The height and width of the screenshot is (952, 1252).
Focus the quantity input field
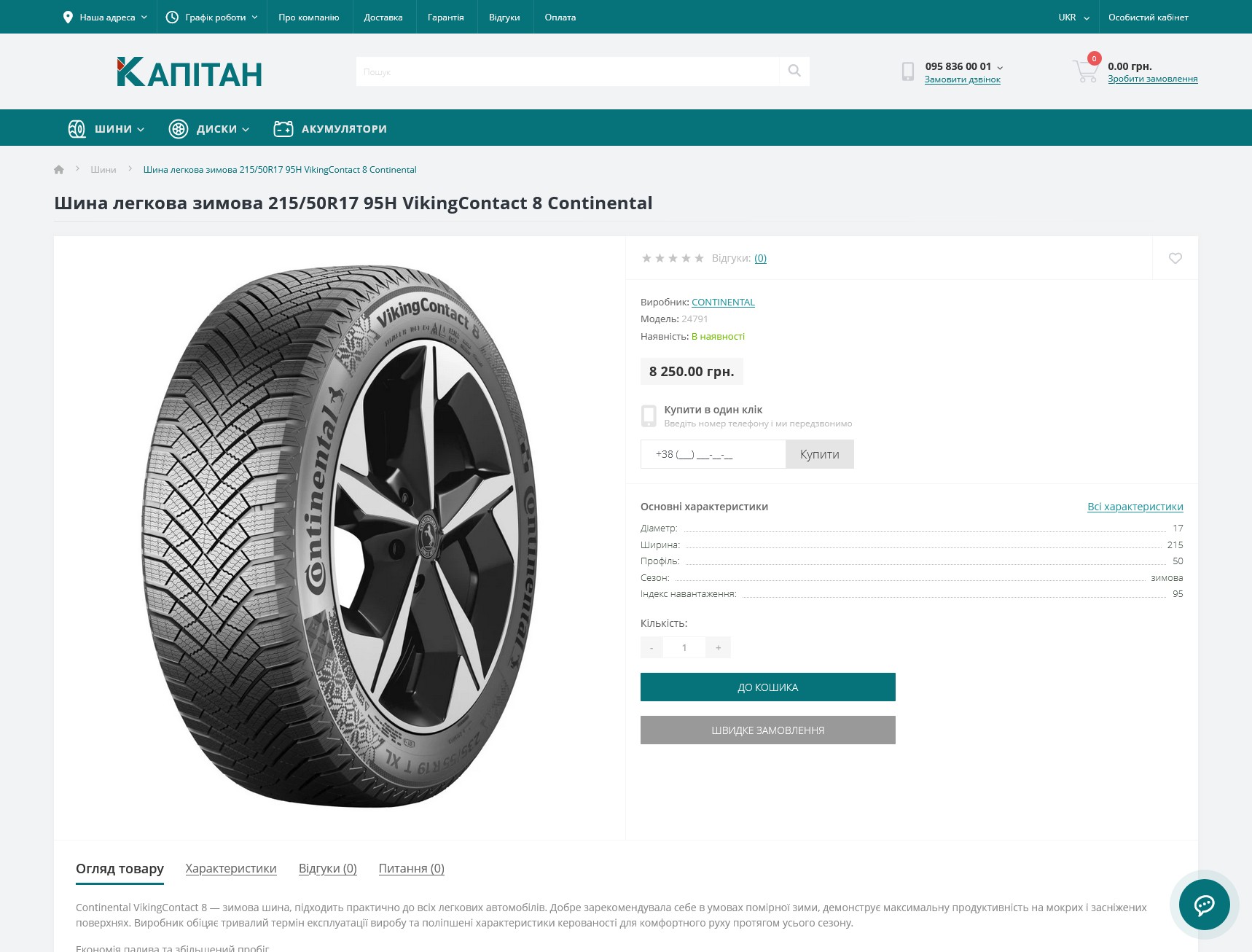click(x=684, y=647)
